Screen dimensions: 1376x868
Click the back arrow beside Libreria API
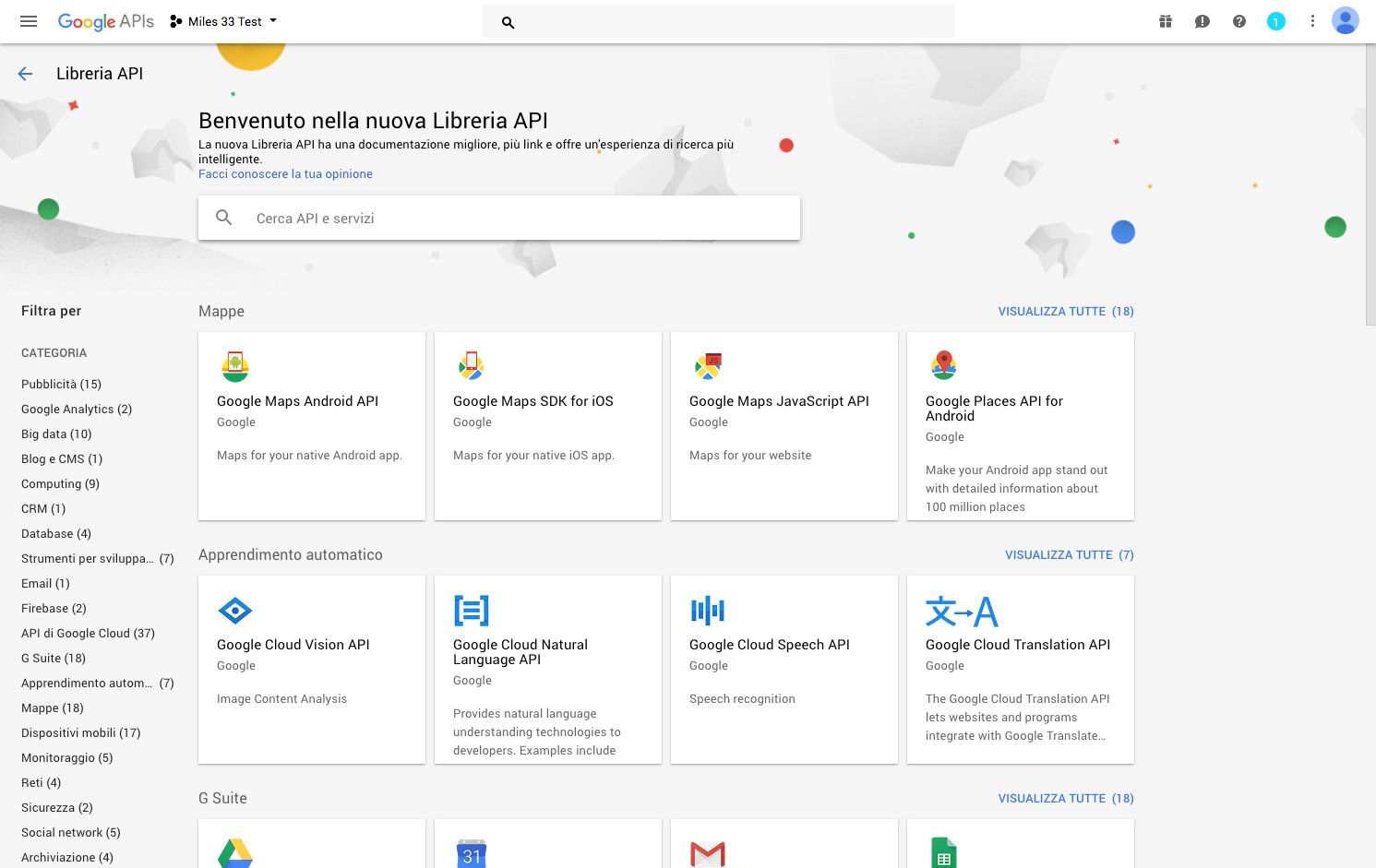point(25,74)
